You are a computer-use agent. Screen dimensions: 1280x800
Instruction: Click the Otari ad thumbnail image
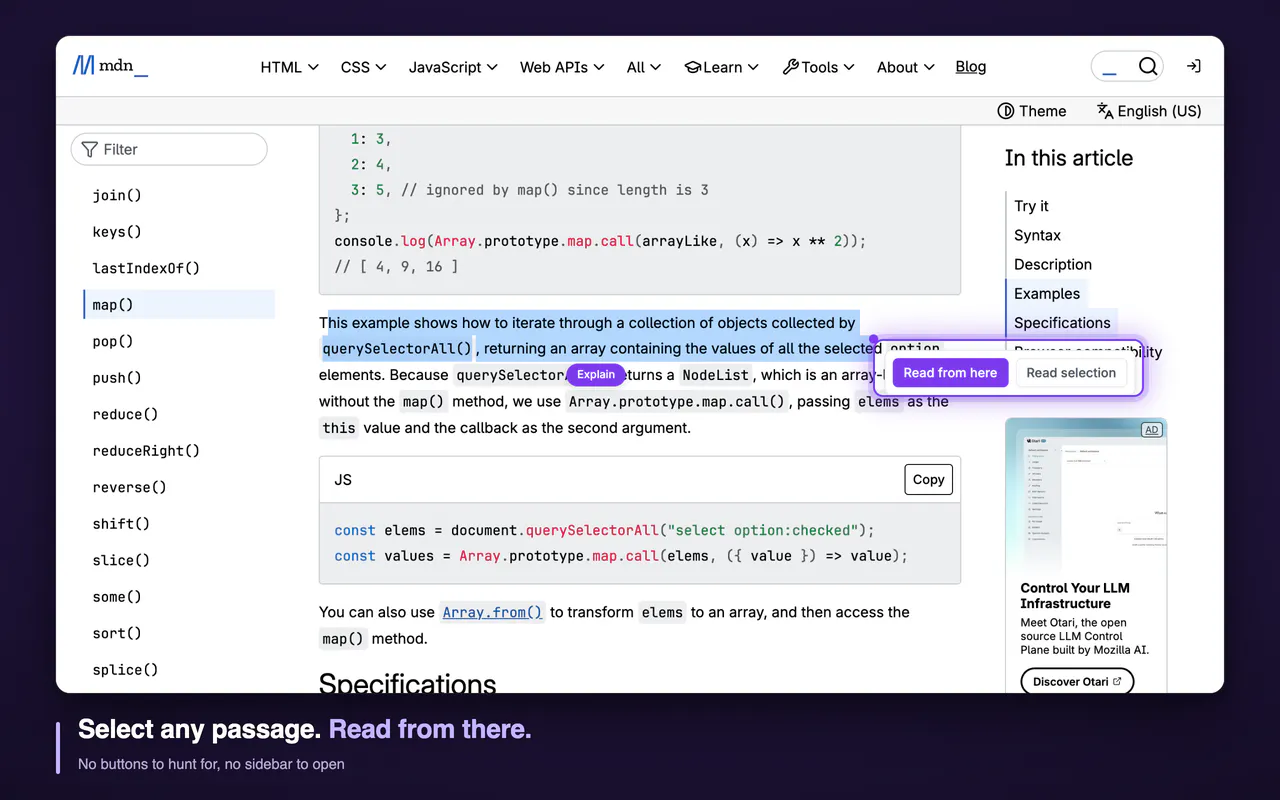pyautogui.click(x=1086, y=496)
